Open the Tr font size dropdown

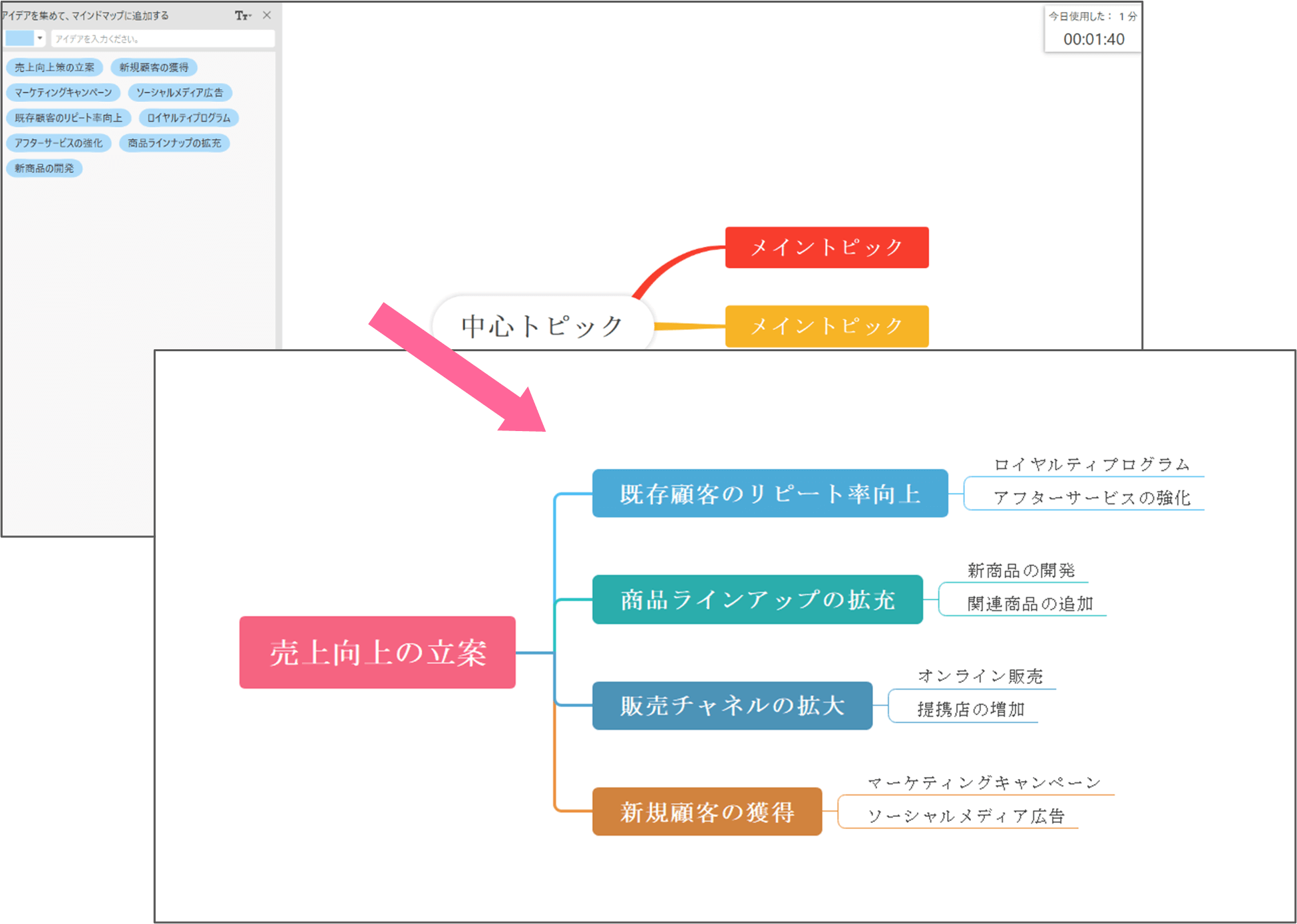(x=243, y=15)
